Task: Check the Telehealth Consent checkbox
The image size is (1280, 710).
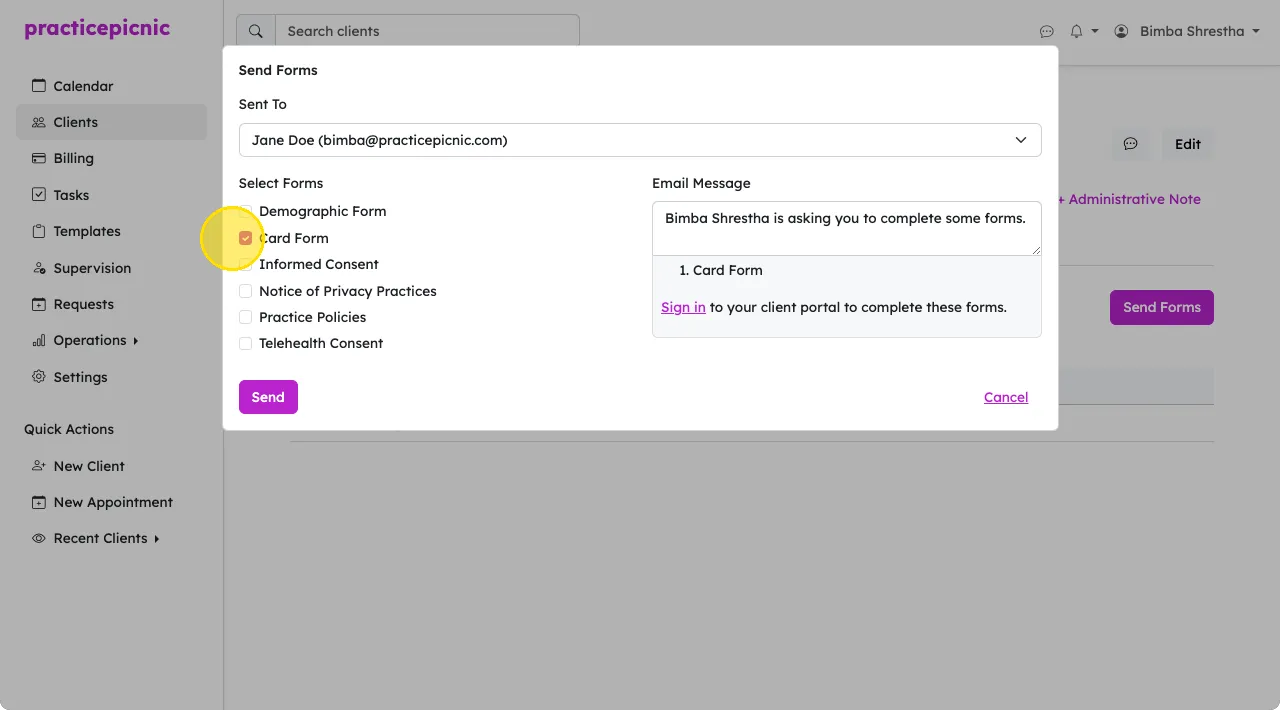Action: click(245, 343)
